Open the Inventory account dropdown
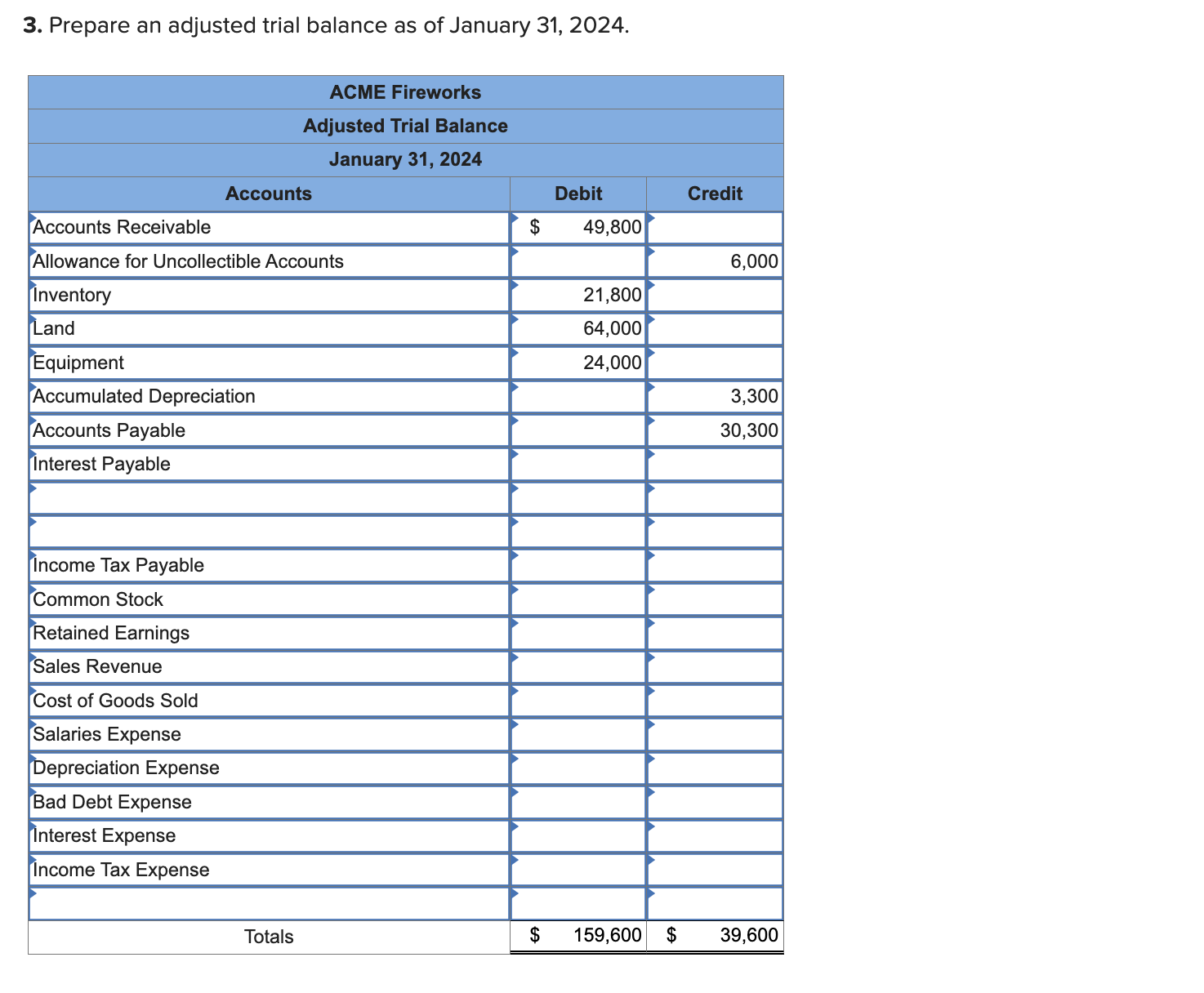The height and width of the screenshot is (993, 1204). pos(270,295)
